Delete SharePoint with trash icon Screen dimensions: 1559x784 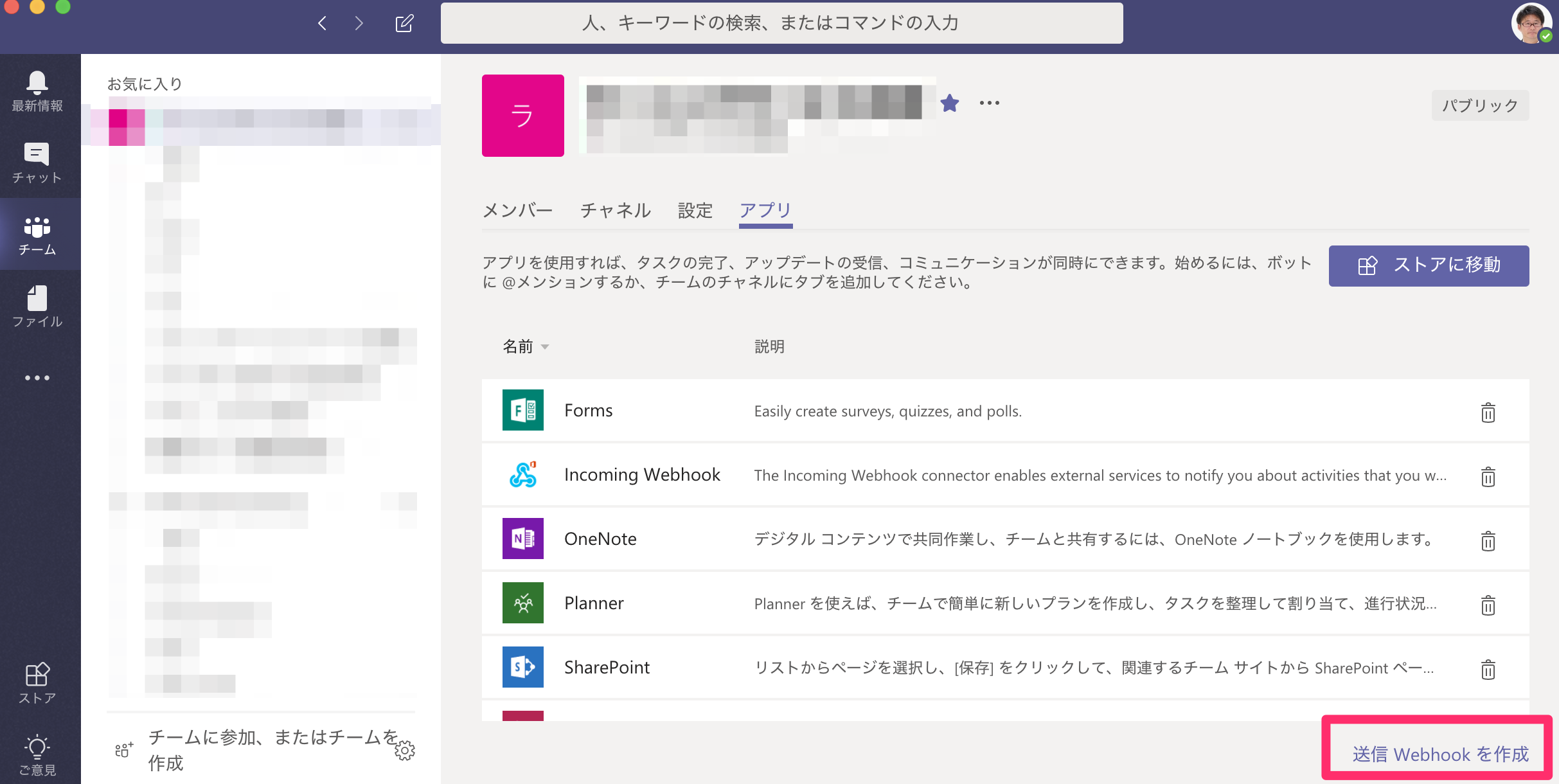pyautogui.click(x=1488, y=670)
